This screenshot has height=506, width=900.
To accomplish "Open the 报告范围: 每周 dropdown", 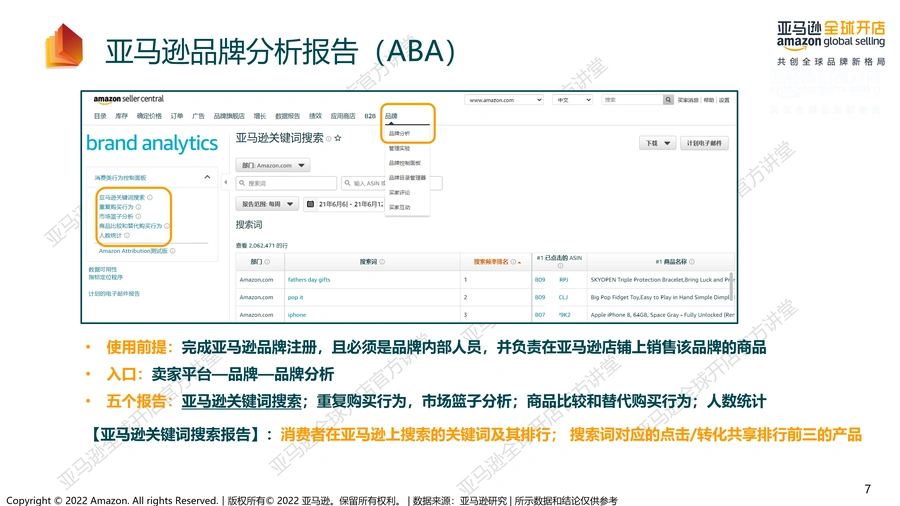I will pyautogui.click(x=267, y=204).
